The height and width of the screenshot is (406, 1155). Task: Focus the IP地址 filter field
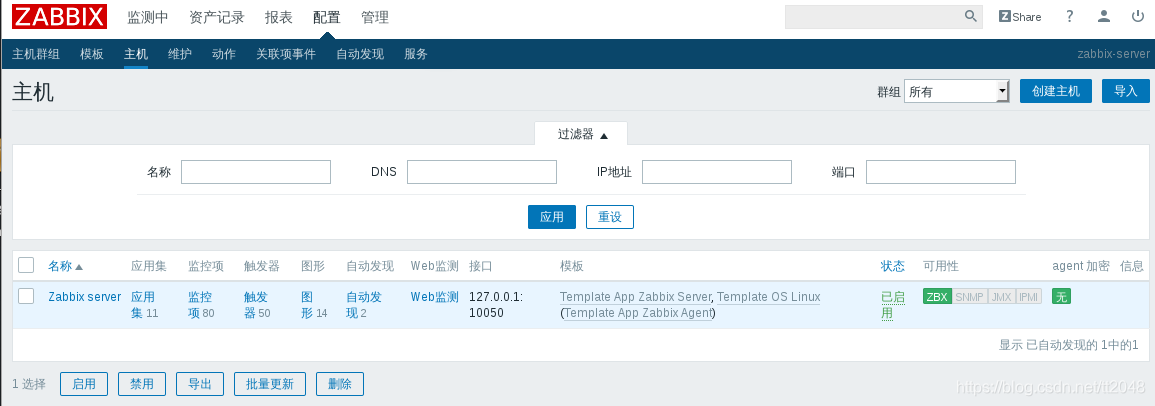[x=717, y=172]
